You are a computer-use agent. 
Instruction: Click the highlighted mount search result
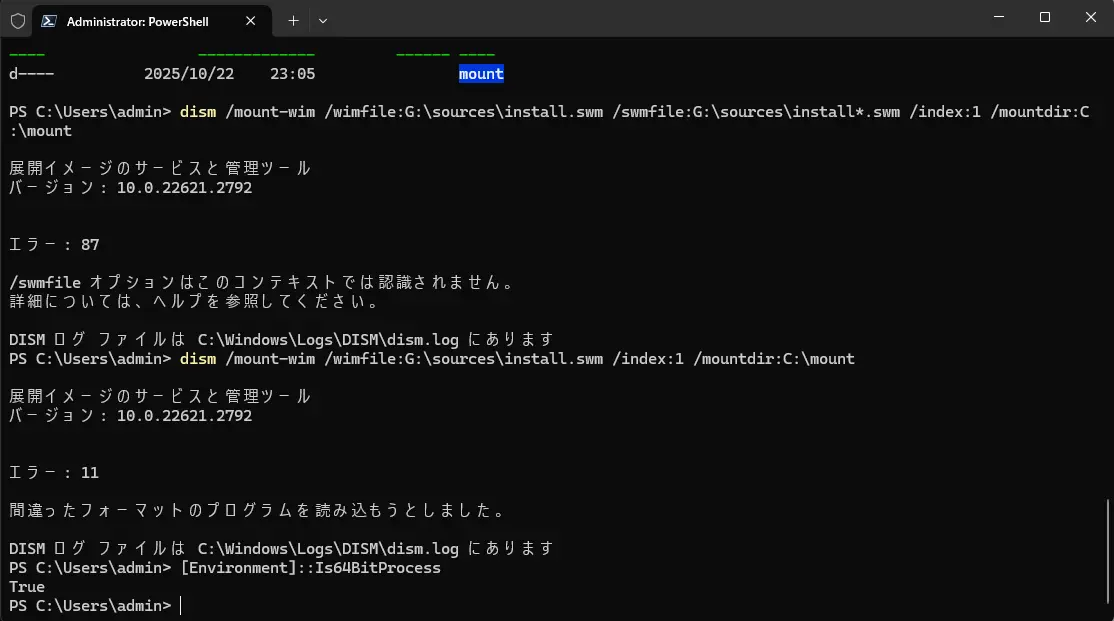click(480, 73)
